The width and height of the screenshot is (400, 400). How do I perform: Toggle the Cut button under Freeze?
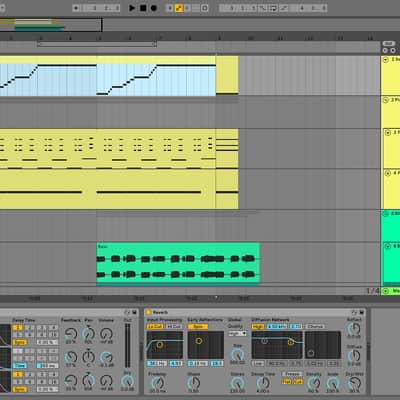(298, 382)
